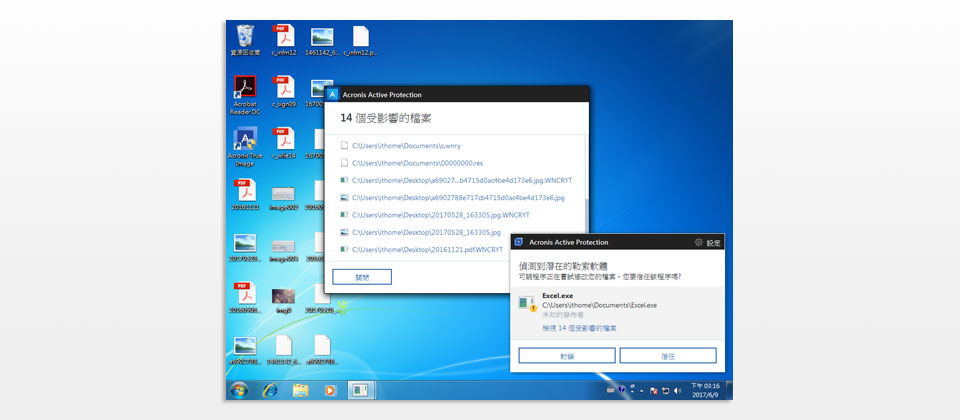Screen dimensions: 960x420
Task: Select the img0 picture icon
Action: click(283, 301)
